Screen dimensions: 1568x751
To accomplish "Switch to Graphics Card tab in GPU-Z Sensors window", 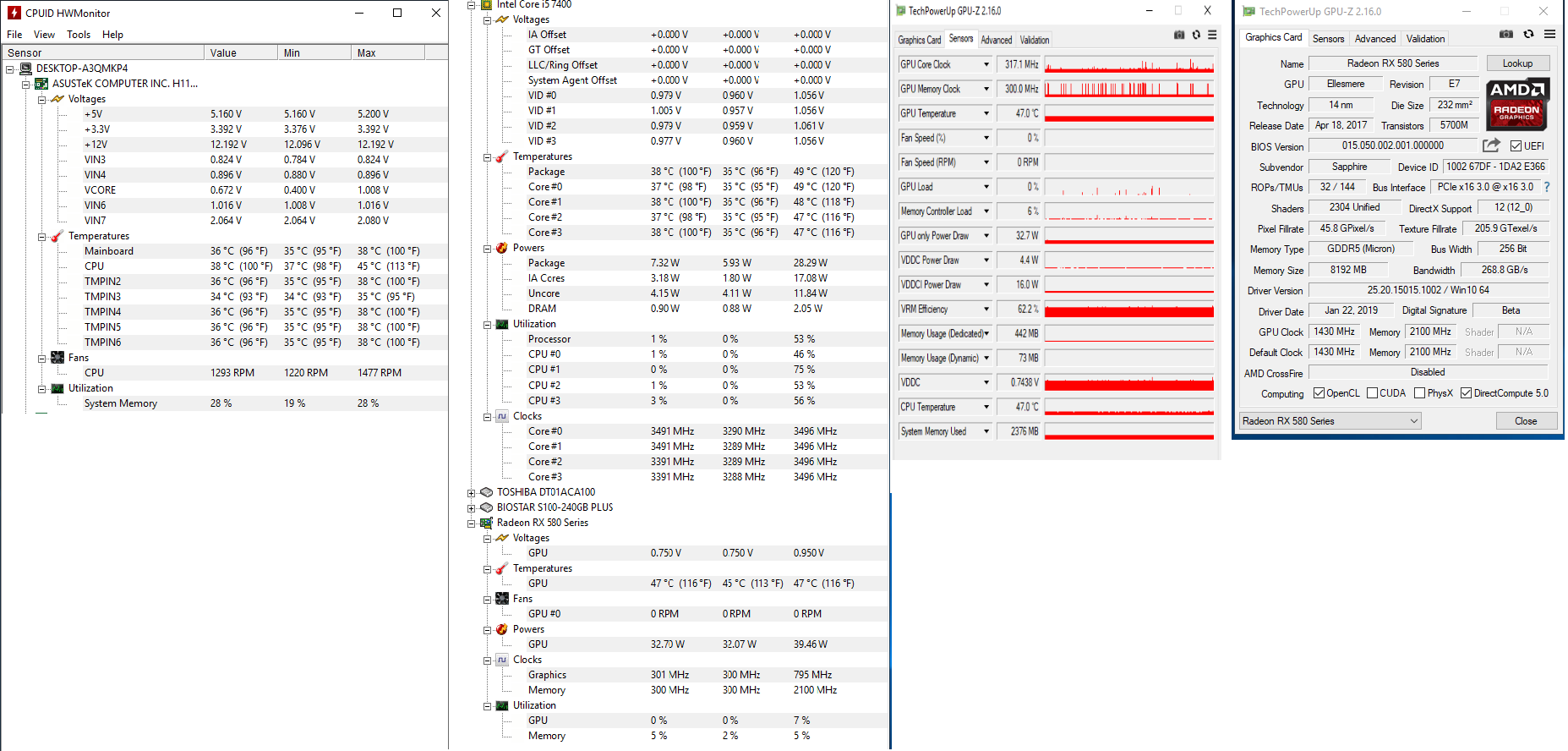I will [919, 40].
